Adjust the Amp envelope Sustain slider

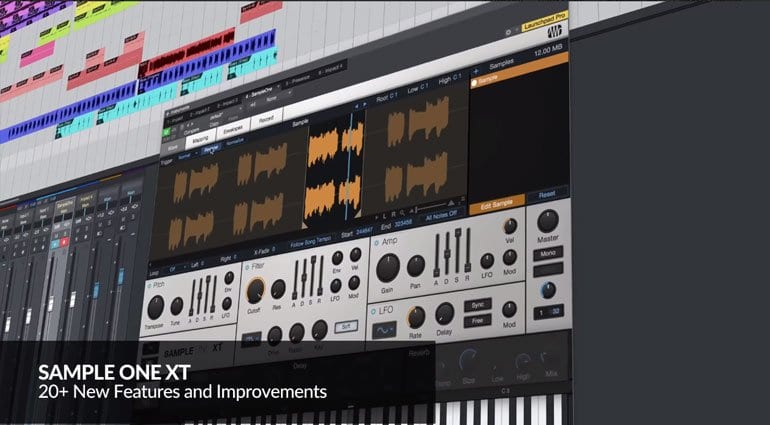pyautogui.click(x=458, y=250)
